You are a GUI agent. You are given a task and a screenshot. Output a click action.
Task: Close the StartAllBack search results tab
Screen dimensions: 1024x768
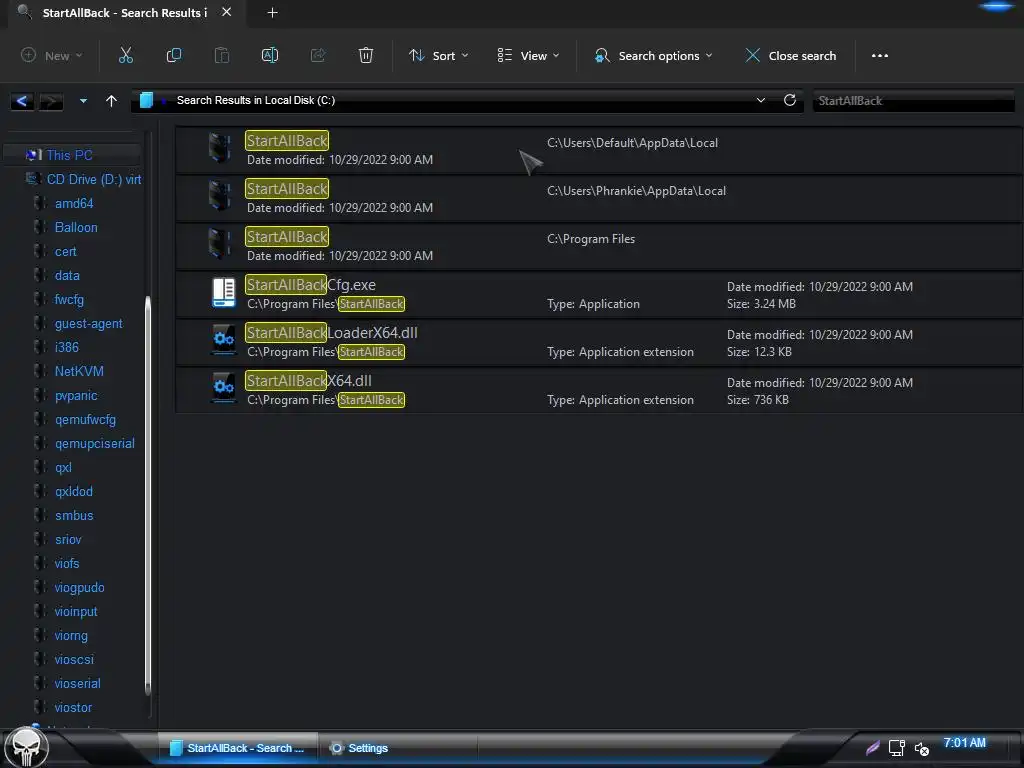click(x=227, y=12)
